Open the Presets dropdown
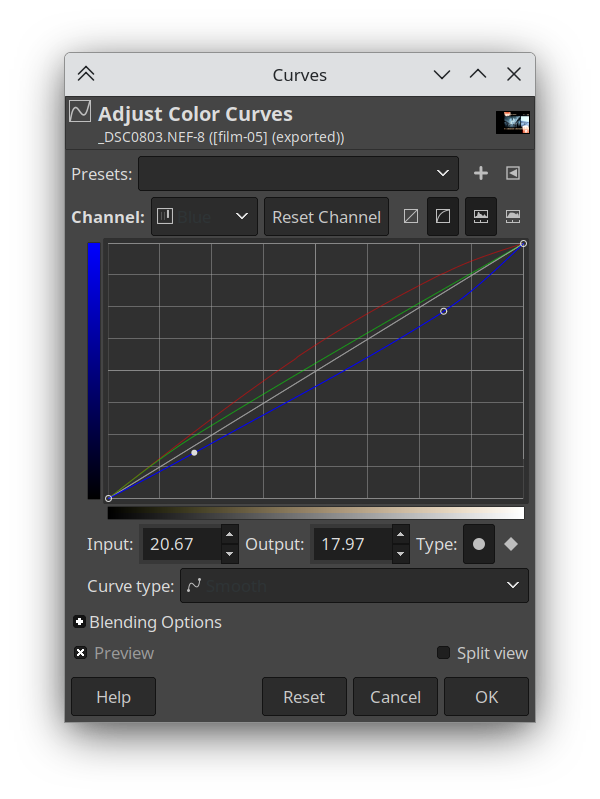Image resolution: width=600 pixels, height=799 pixels. (x=298, y=173)
